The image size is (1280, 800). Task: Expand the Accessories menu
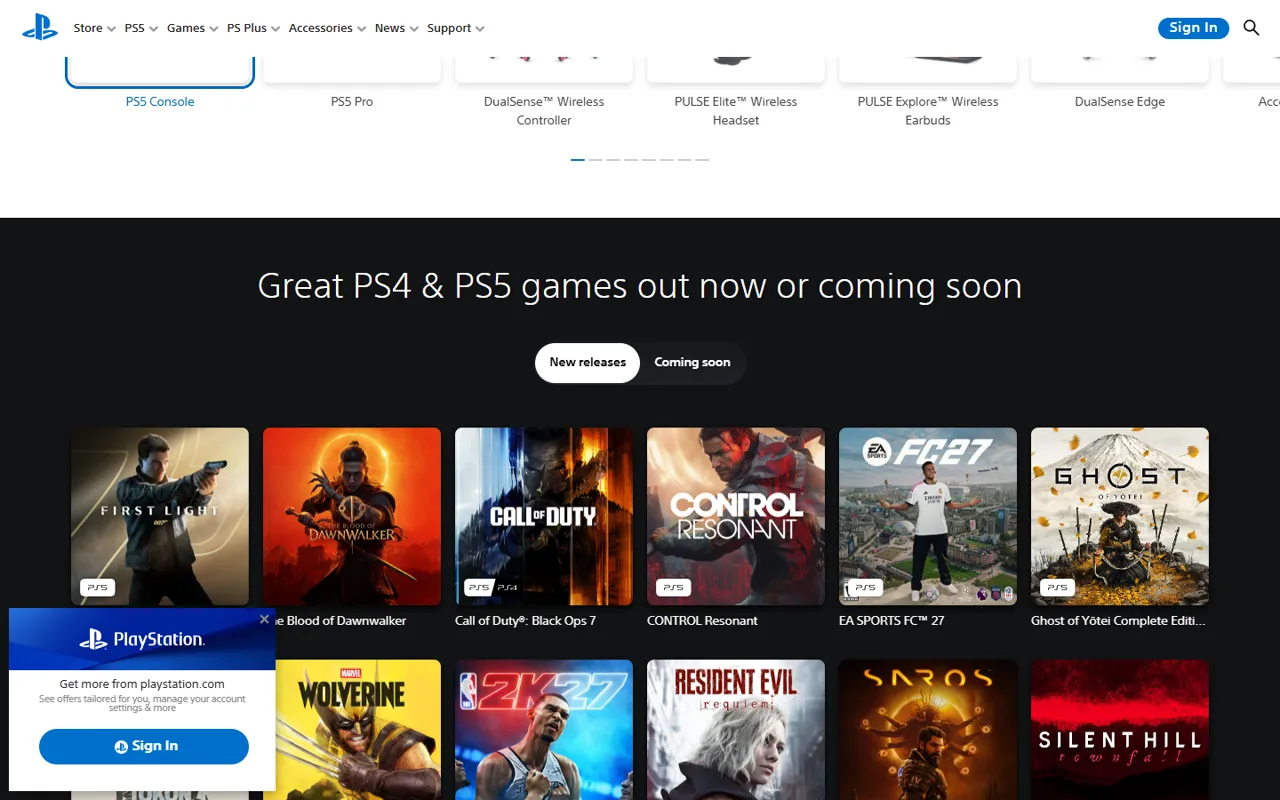tap(327, 28)
